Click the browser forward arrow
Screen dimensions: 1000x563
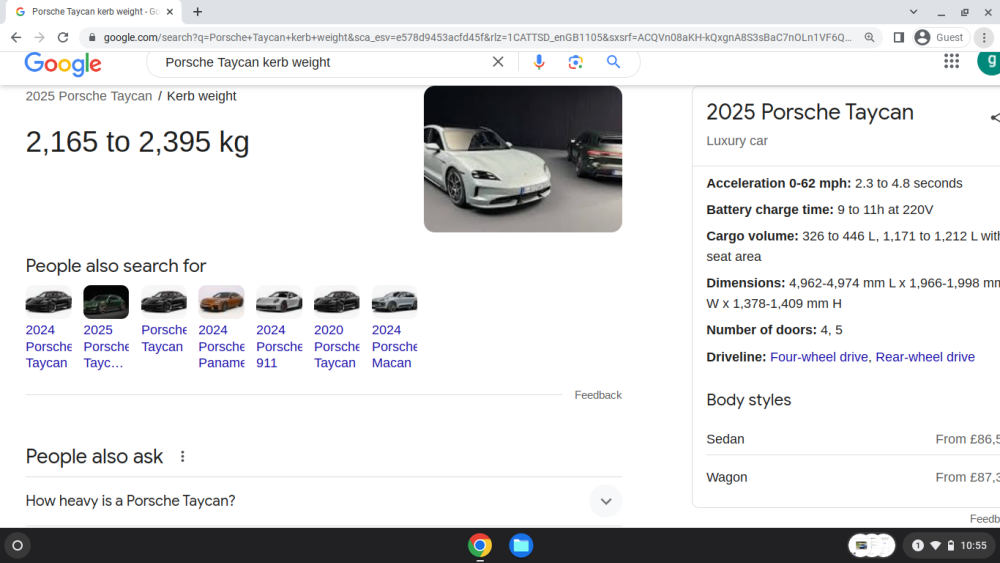tap(40, 38)
